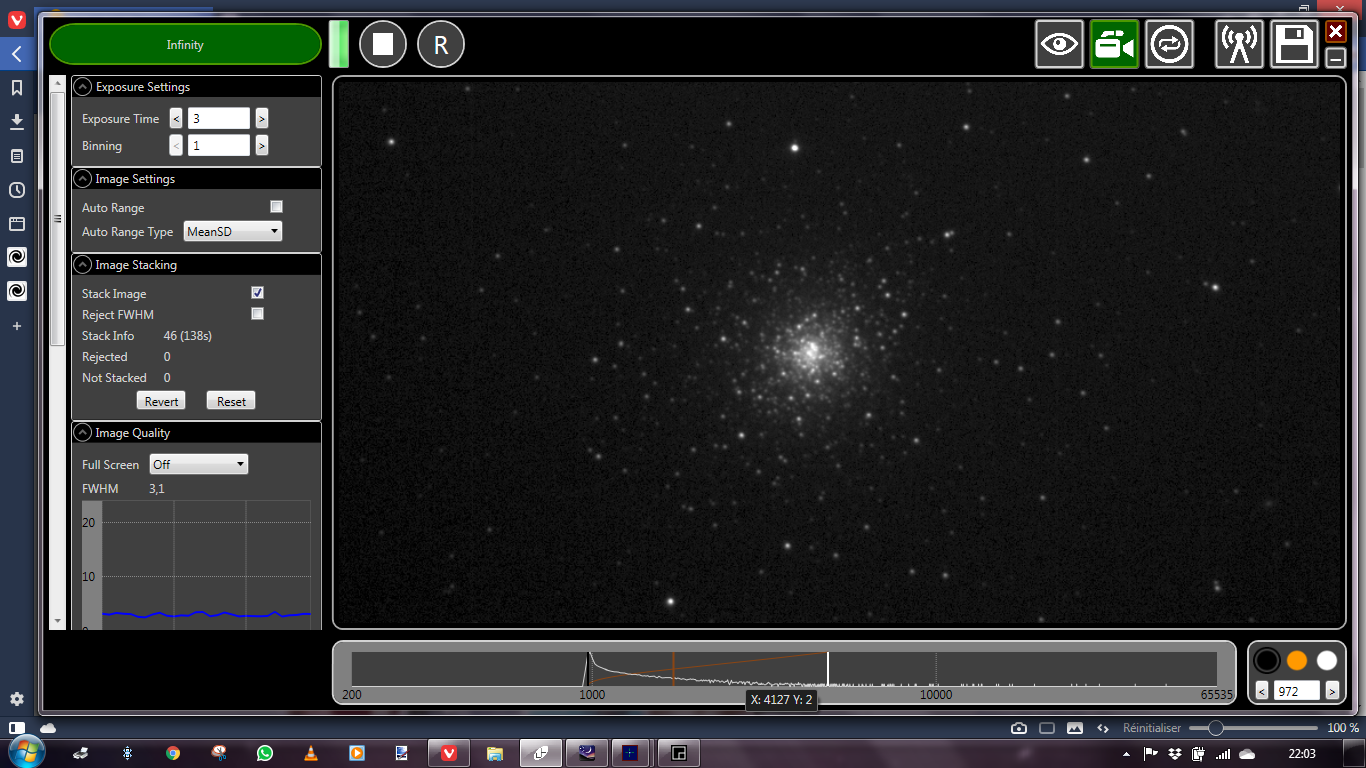1366x768 pixels.
Task: Click the settings panel vertical scrollbar
Action: point(57,220)
